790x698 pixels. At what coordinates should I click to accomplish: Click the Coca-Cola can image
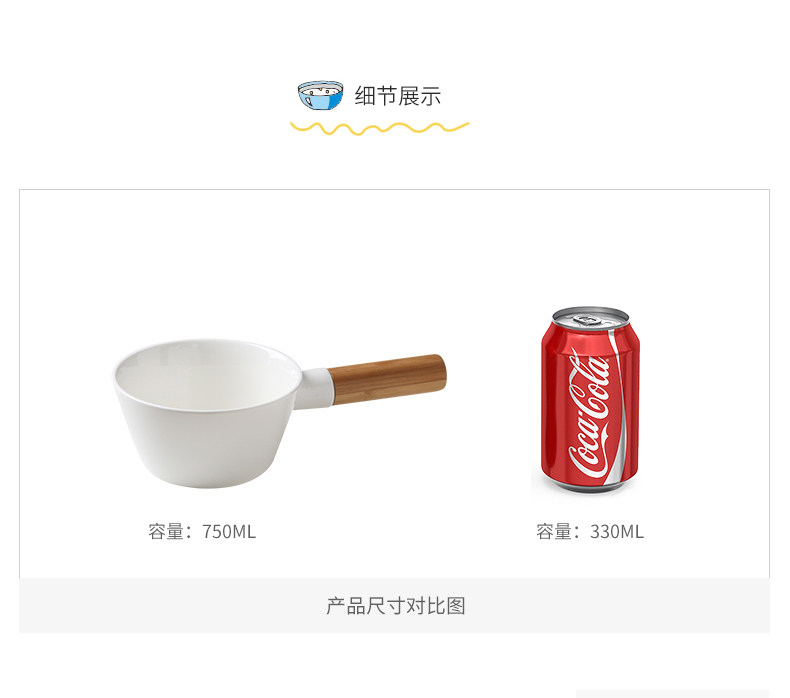click(590, 400)
